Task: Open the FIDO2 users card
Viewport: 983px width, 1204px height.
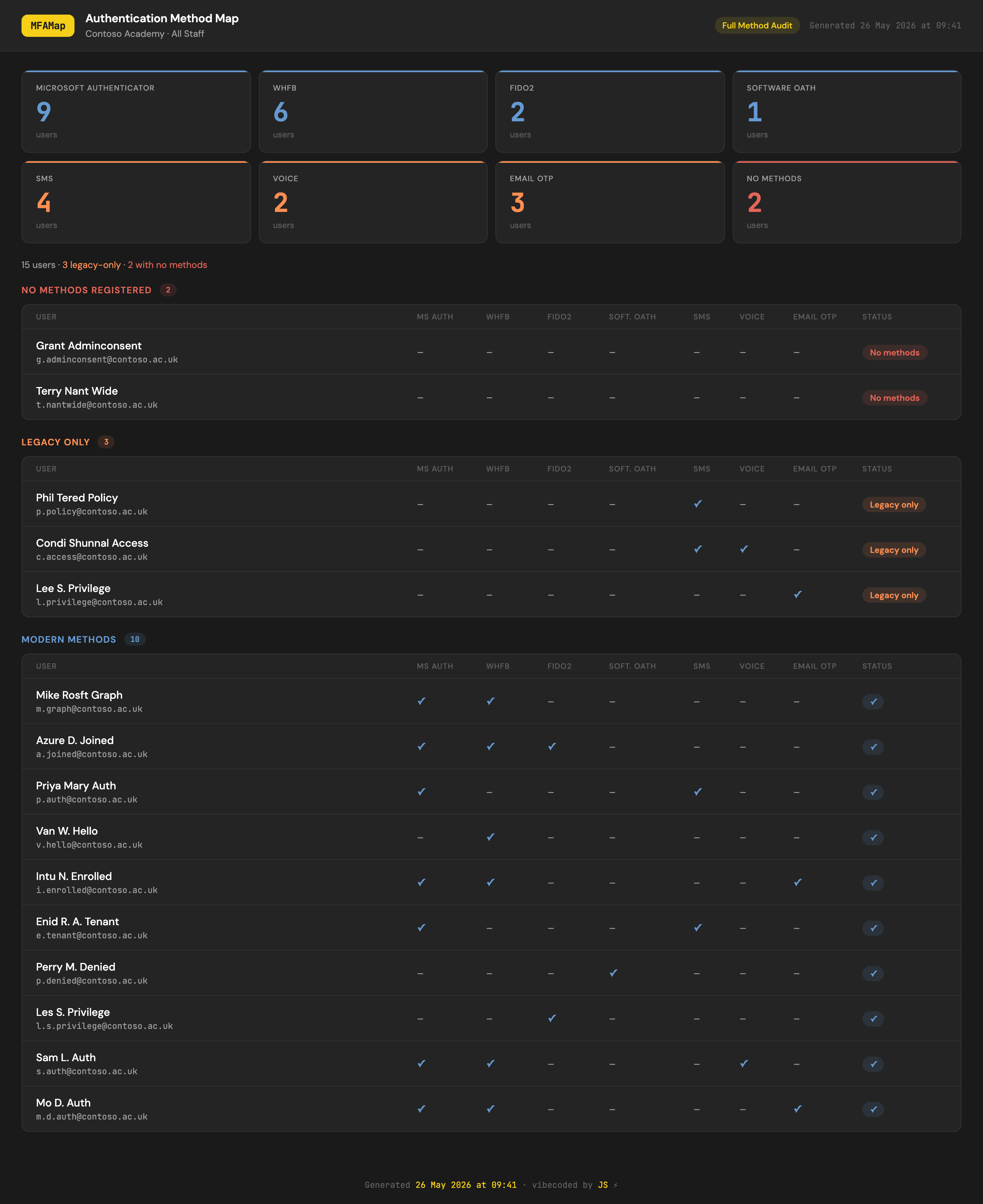Action: (x=610, y=111)
